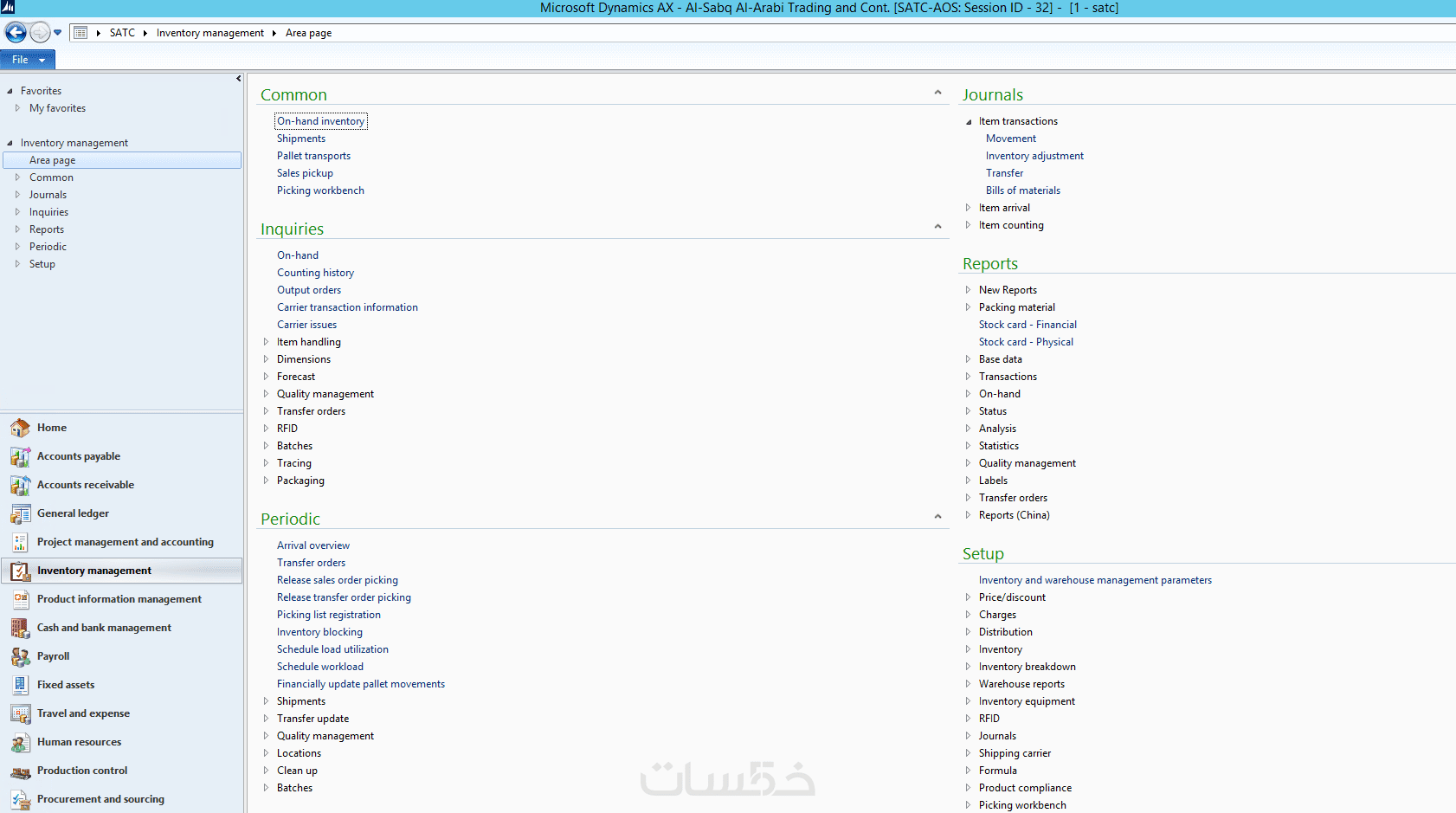1456x813 pixels.
Task: Open Shipments link under Common
Action: (x=301, y=139)
